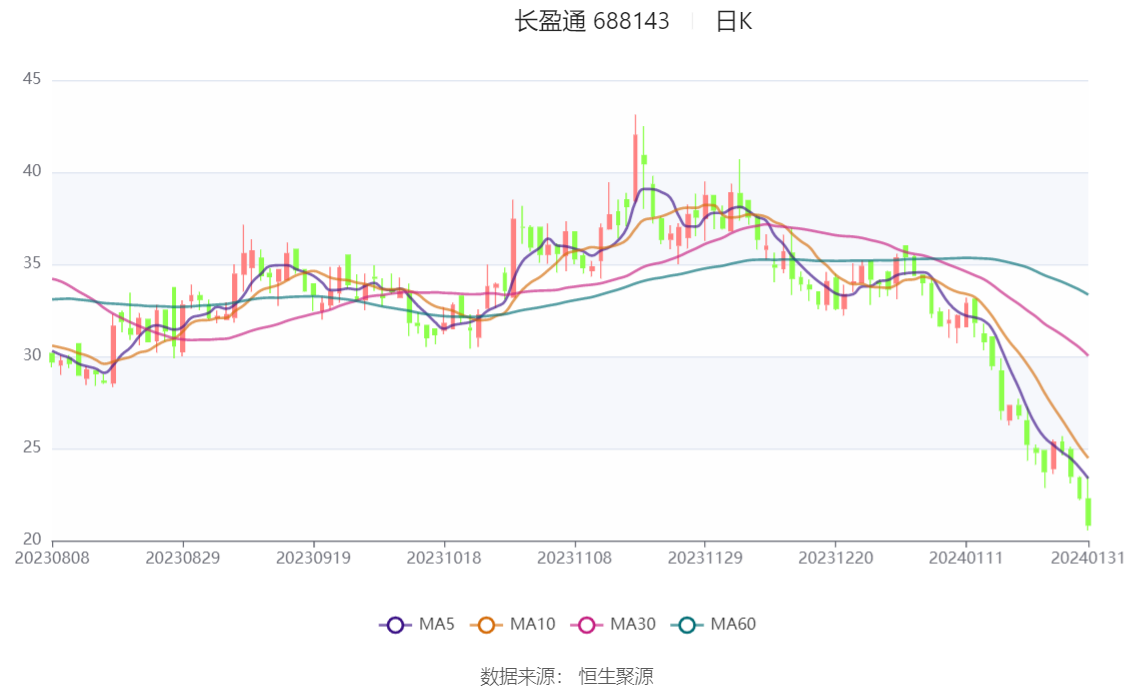
Task: Toggle the MA5 legend series
Action: 417,625
